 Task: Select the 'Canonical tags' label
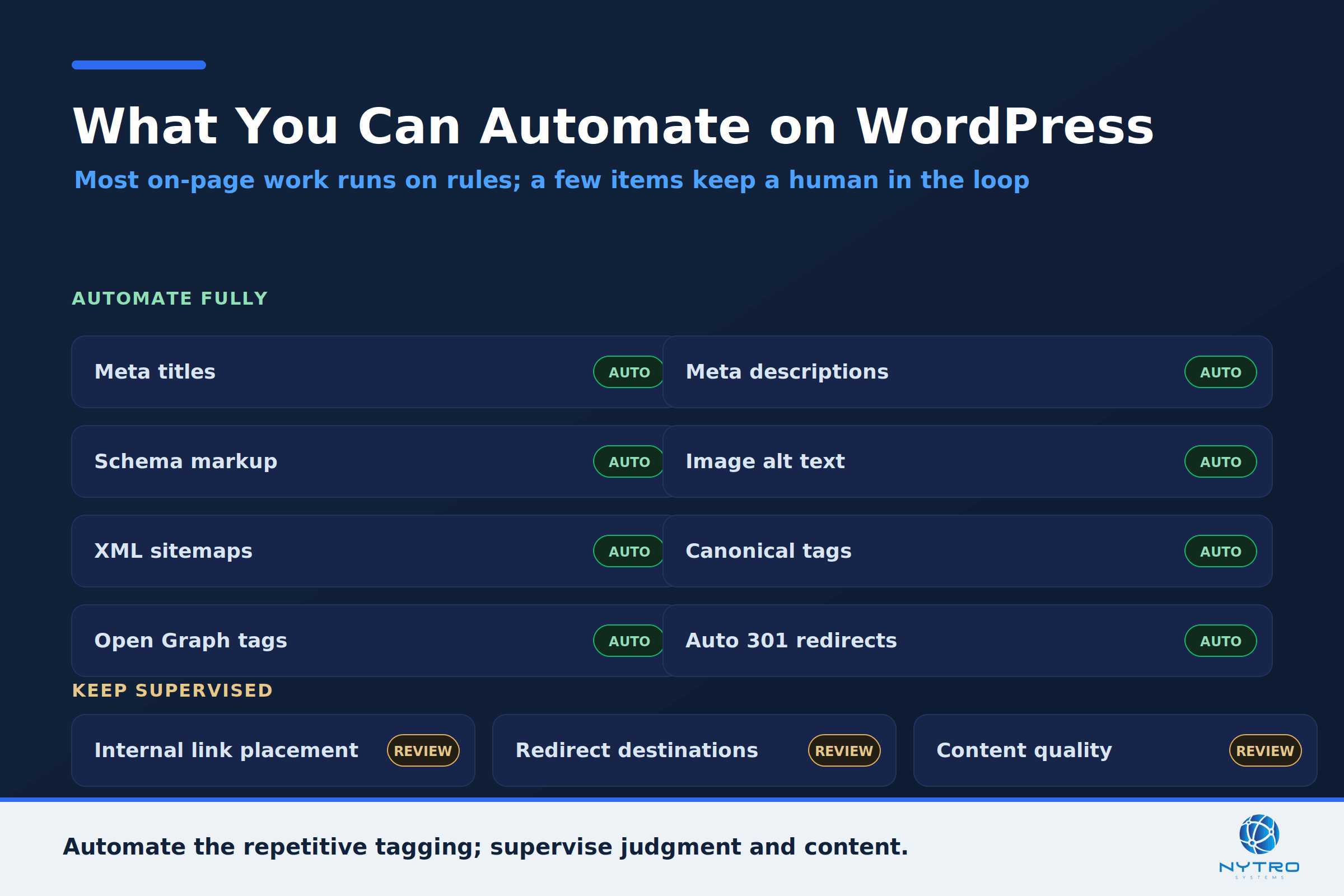point(768,552)
